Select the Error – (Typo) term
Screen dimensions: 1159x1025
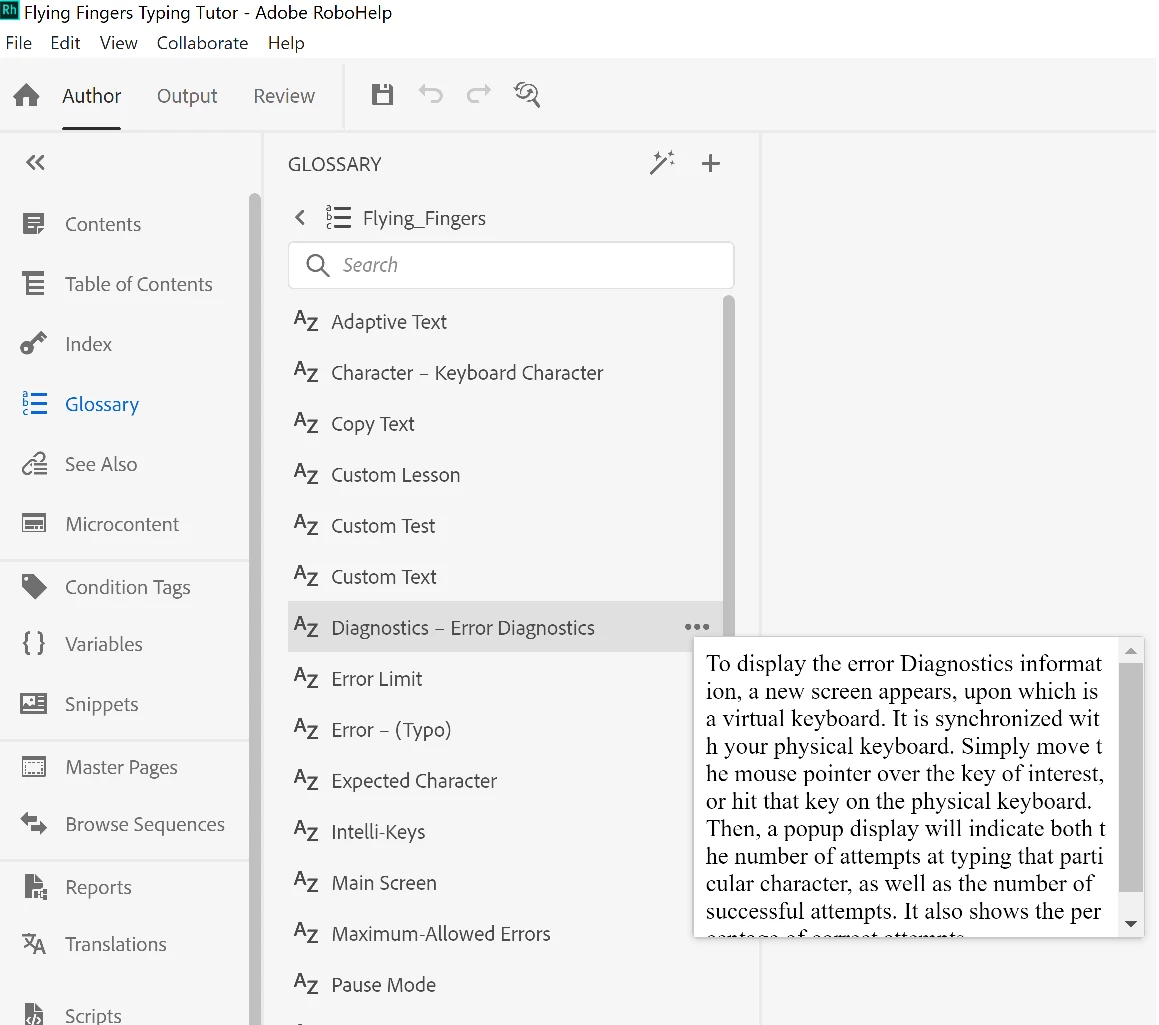[x=490, y=729]
